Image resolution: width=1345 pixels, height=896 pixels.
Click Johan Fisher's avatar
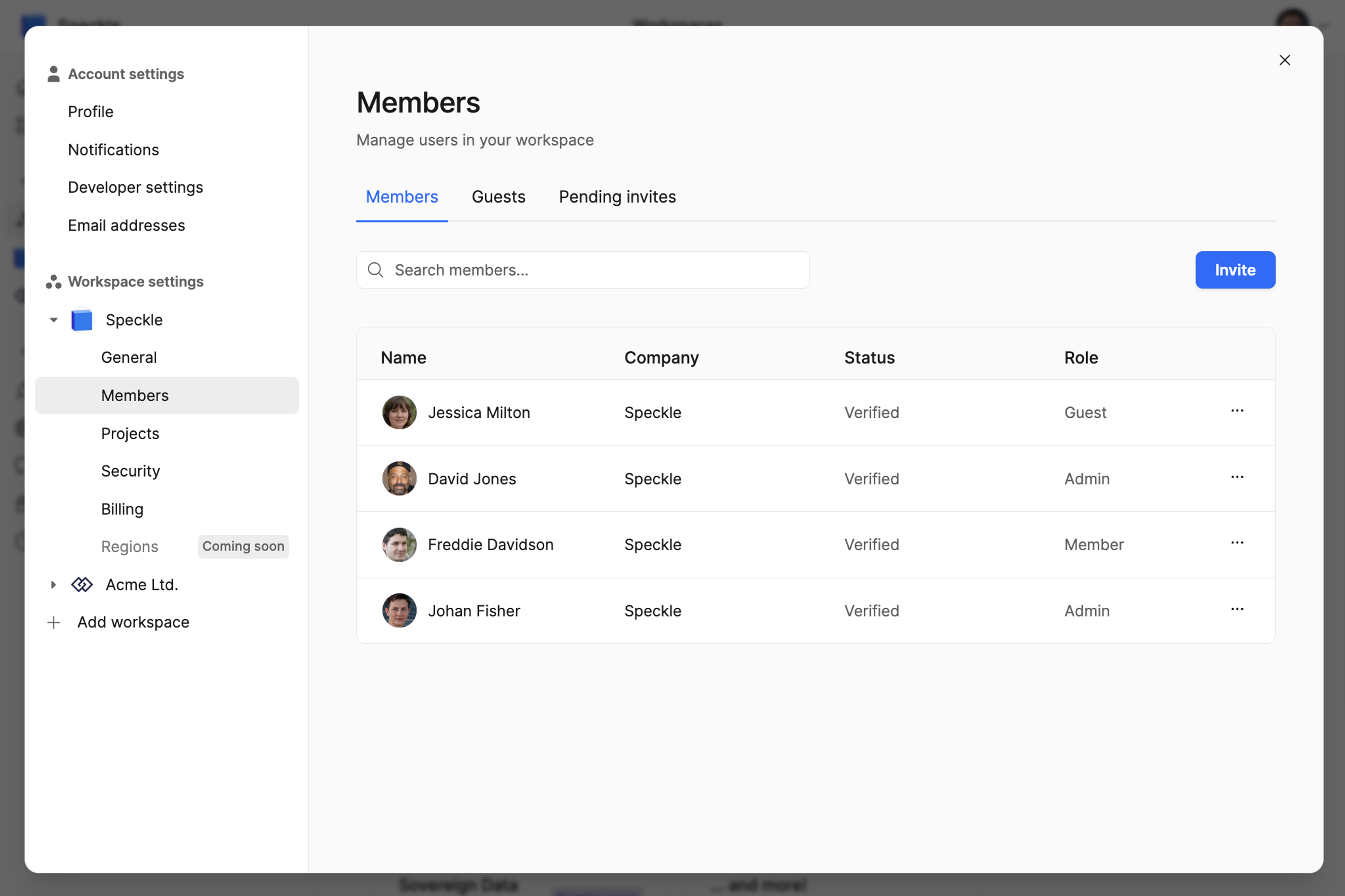coord(399,611)
